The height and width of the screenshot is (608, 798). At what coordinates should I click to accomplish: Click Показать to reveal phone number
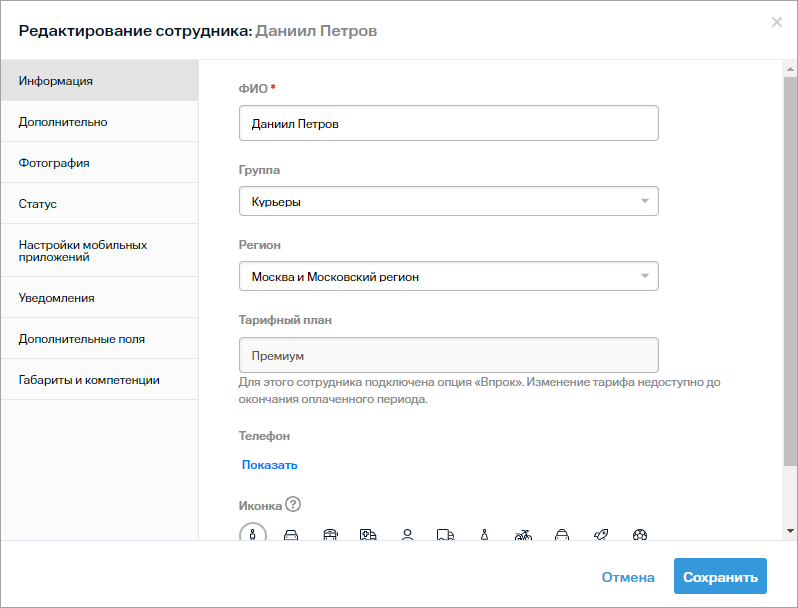coord(270,465)
